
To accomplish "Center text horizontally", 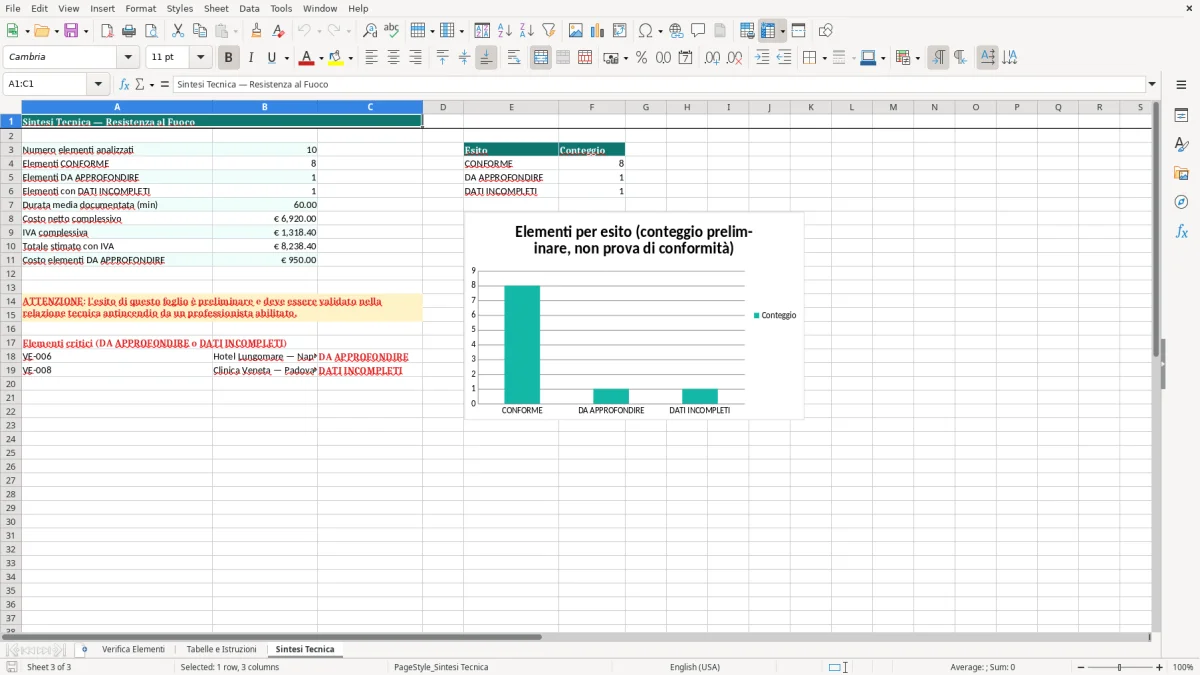I will pyautogui.click(x=393, y=58).
